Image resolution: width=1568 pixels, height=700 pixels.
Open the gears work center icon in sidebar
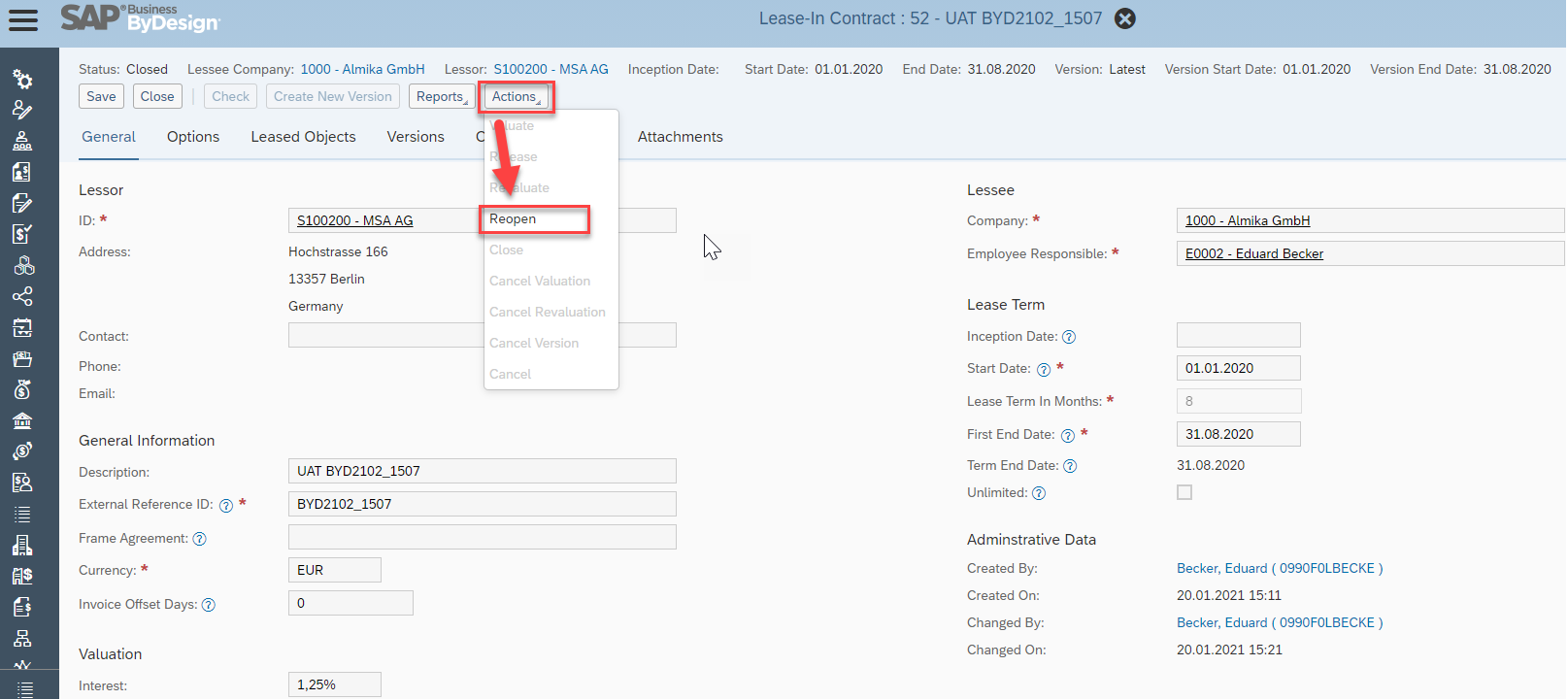(x=22, y=80)
